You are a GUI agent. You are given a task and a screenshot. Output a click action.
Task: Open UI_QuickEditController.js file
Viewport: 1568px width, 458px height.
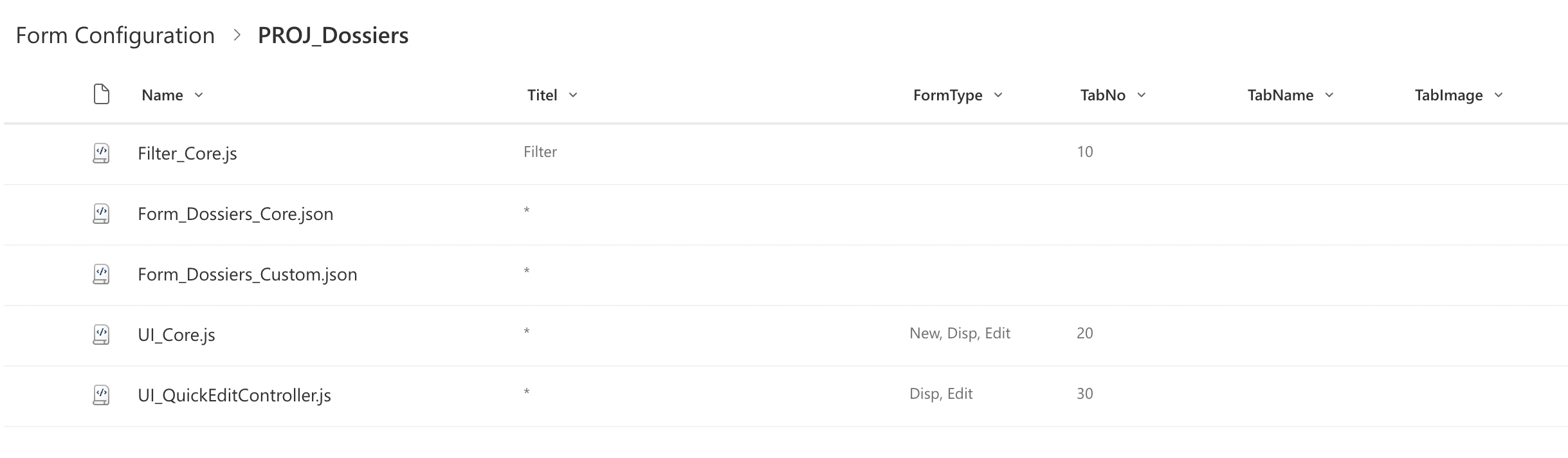coord(234,396)
